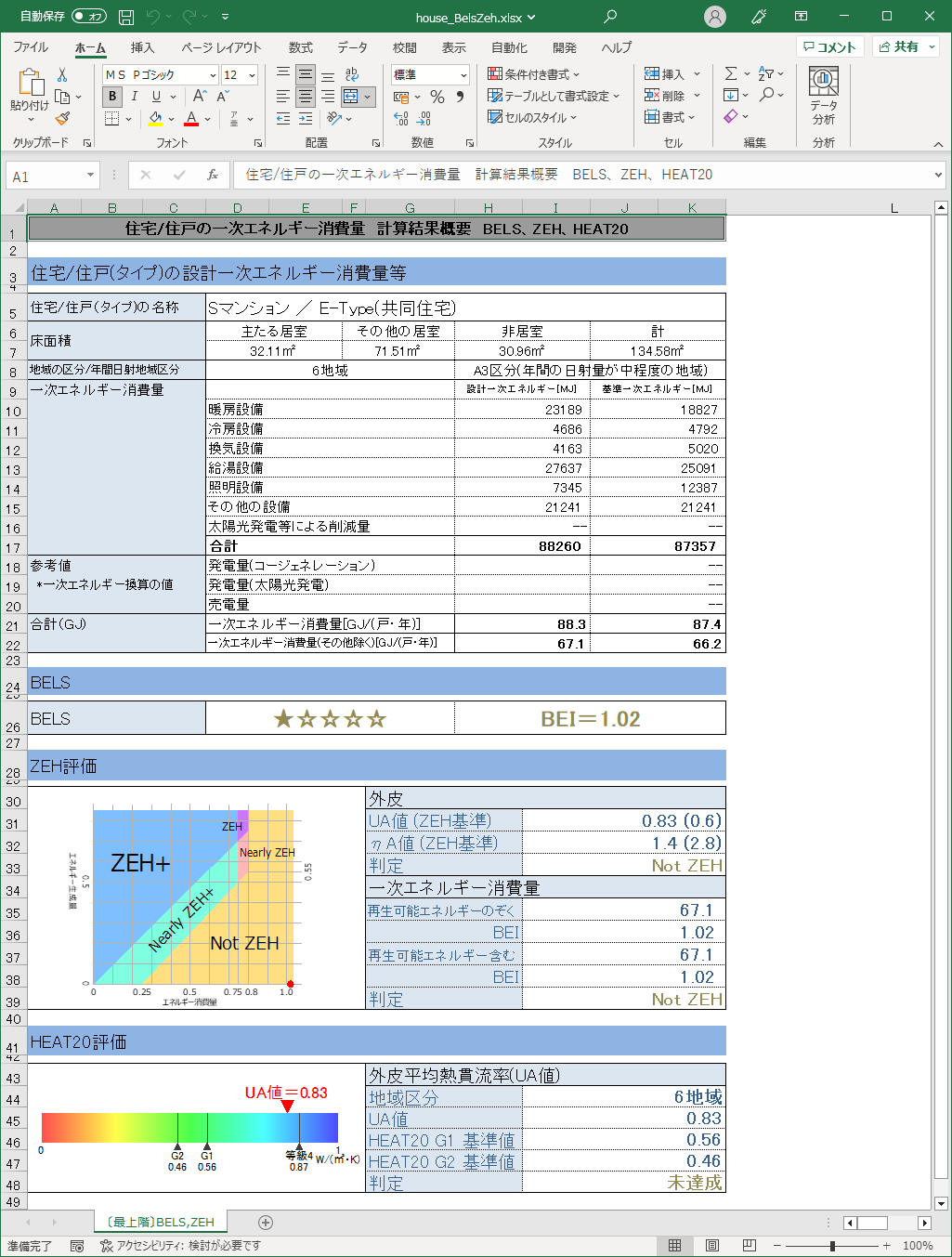Click the Save icon in title bar
This screenshot has height=1257, width=952.
coord(126,17)
